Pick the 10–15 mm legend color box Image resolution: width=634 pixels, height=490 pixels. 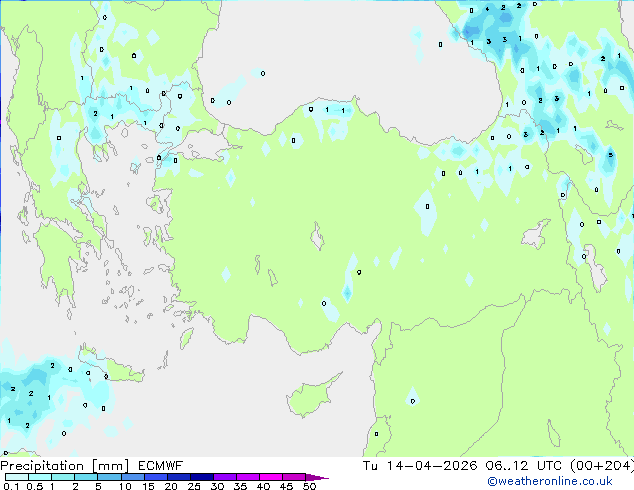(x=132, y=477)
